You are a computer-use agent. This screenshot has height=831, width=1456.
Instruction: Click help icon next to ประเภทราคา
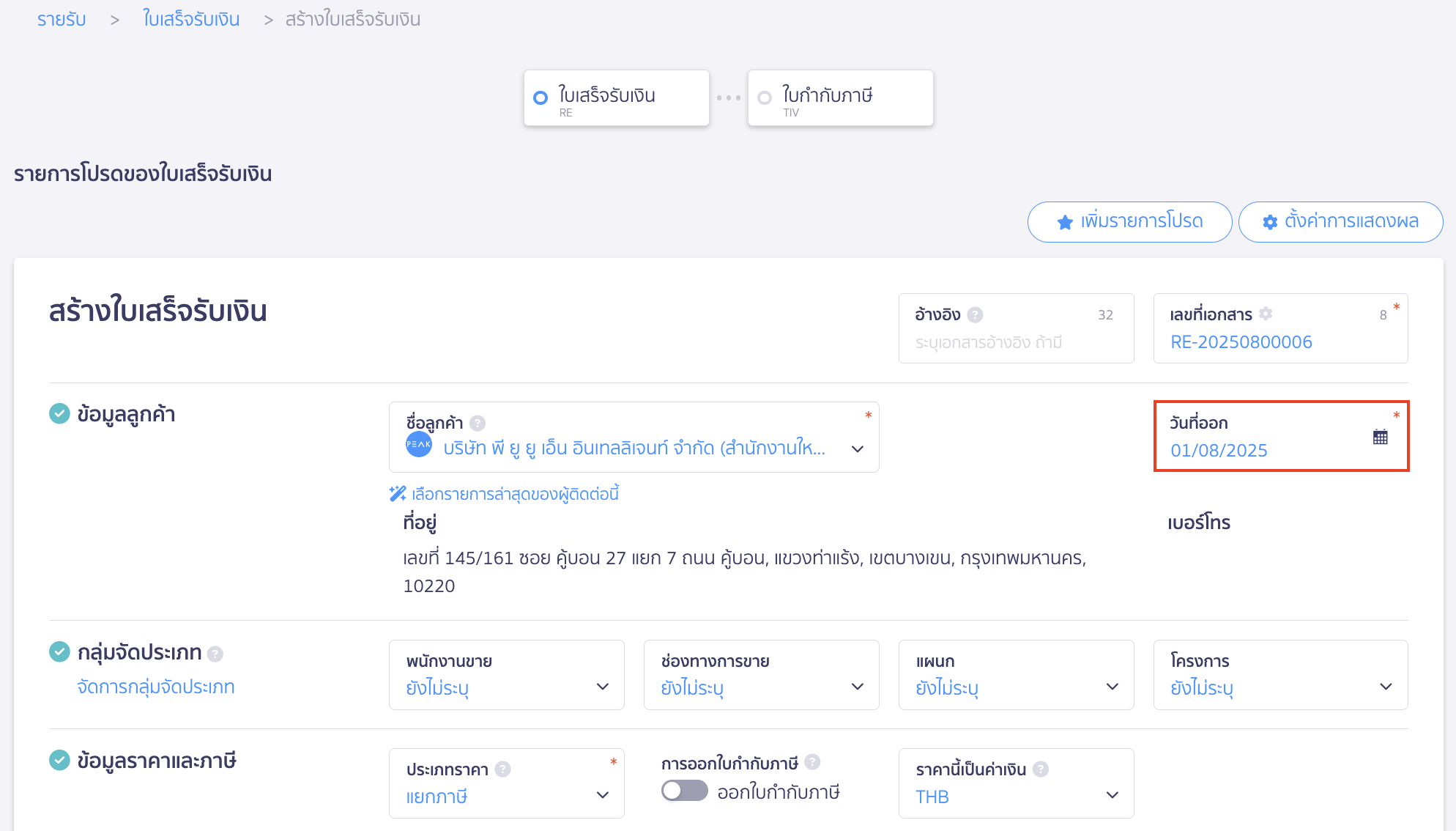pyautogui.click(x=502, y=769)
